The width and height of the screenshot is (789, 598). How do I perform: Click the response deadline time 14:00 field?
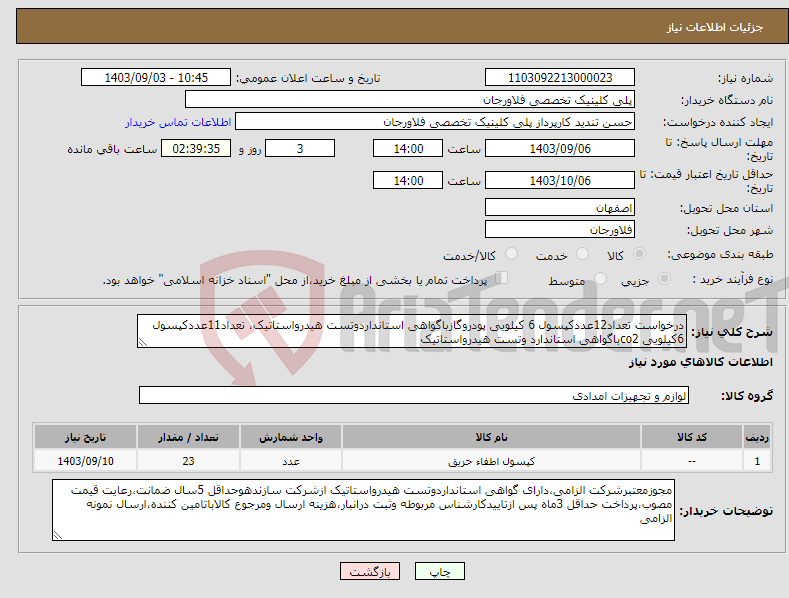408,148
